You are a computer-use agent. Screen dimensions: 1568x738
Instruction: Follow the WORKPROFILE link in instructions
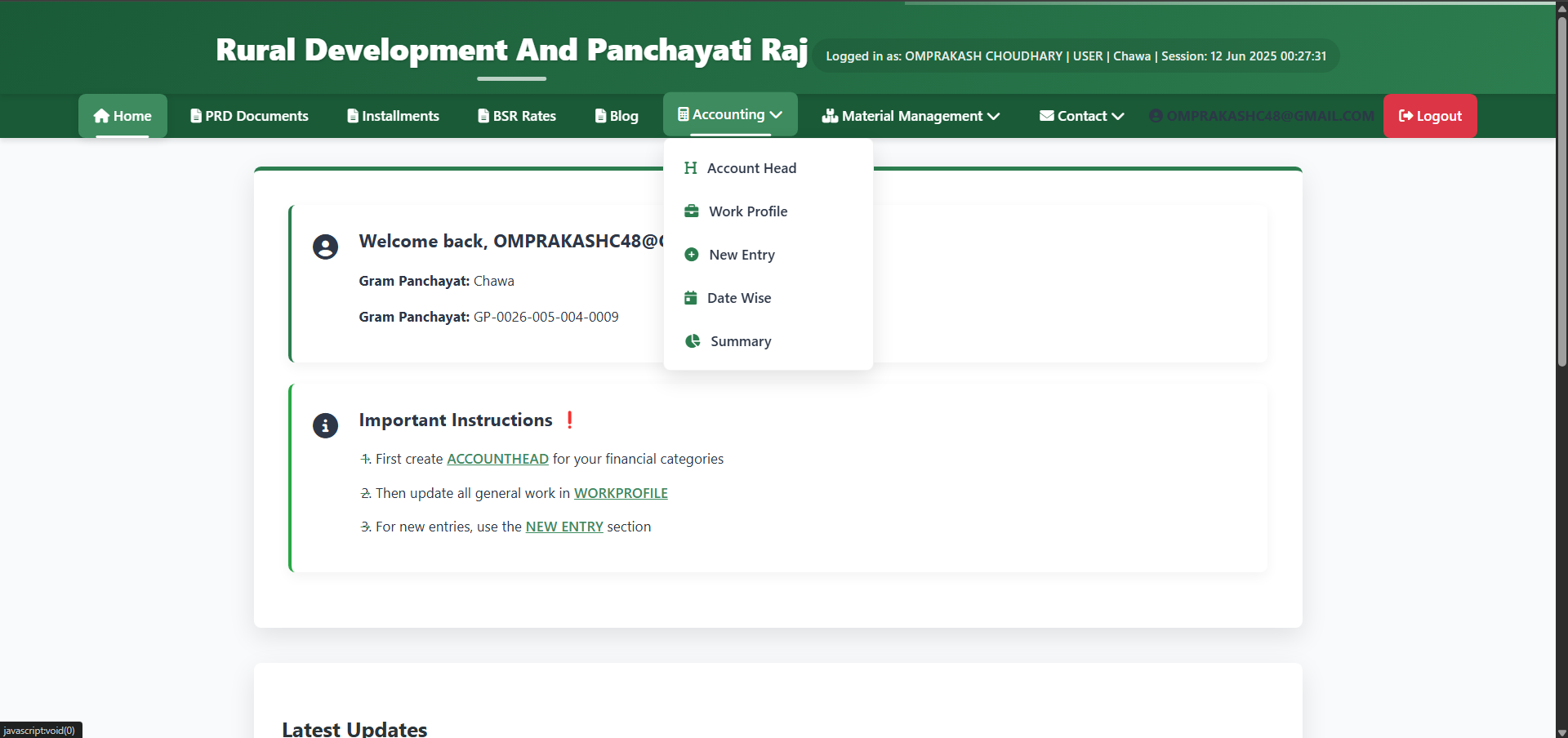(621, 493)
